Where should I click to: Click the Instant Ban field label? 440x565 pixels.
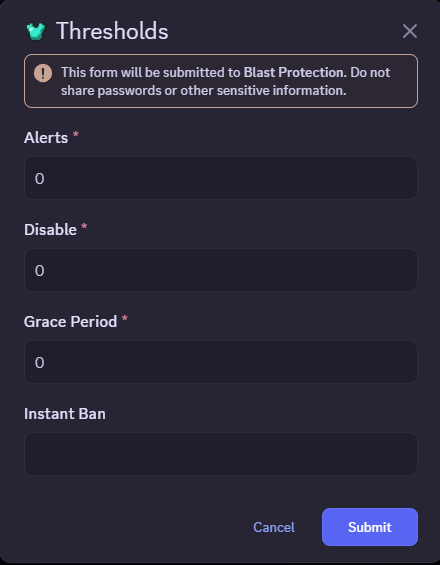tap(65, 414)
